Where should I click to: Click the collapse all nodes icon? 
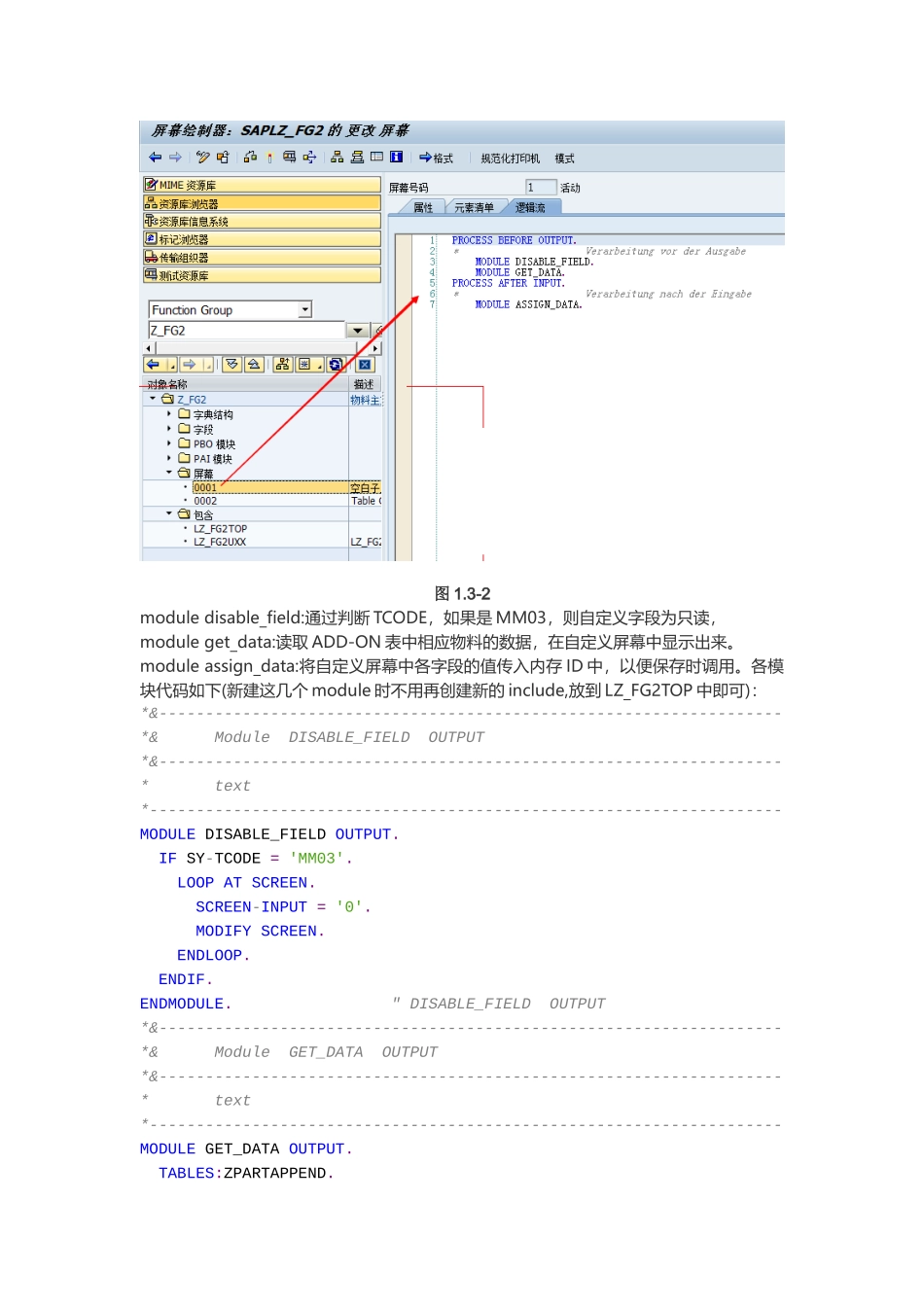(254, 365)
